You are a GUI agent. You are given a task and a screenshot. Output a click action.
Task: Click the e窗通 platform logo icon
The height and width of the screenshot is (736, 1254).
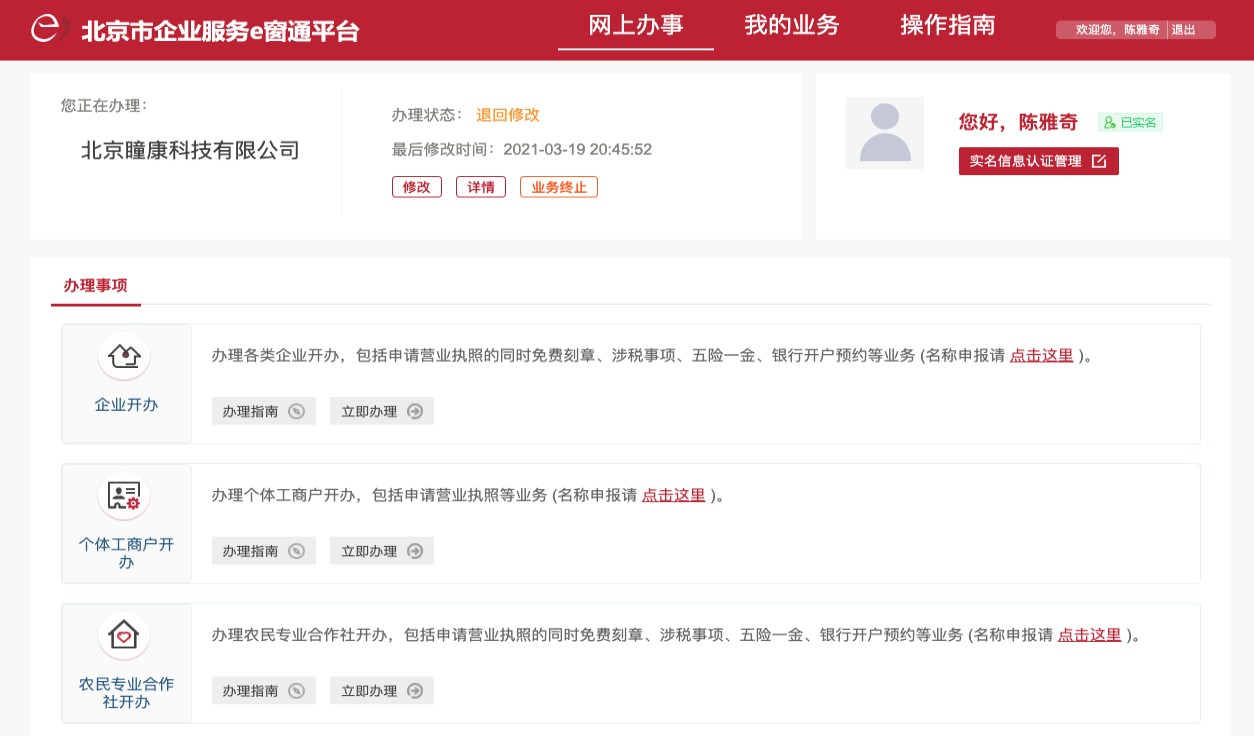pyautogui.click(x=48, y=29)
